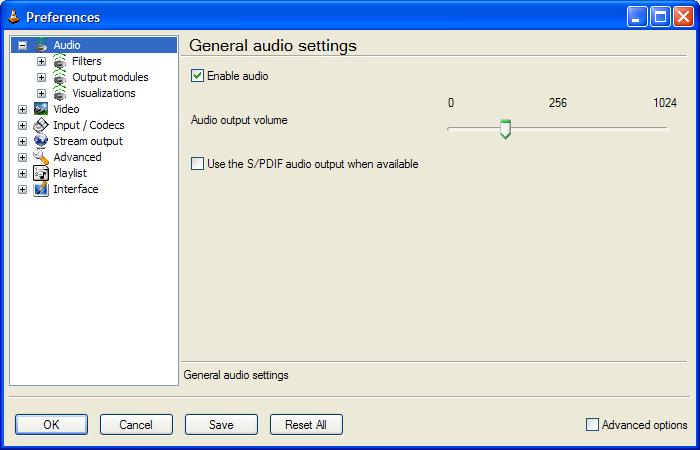Expand the Playlist tree node
The height and width of the screenshot is (450, 700).
click(22, 174)
